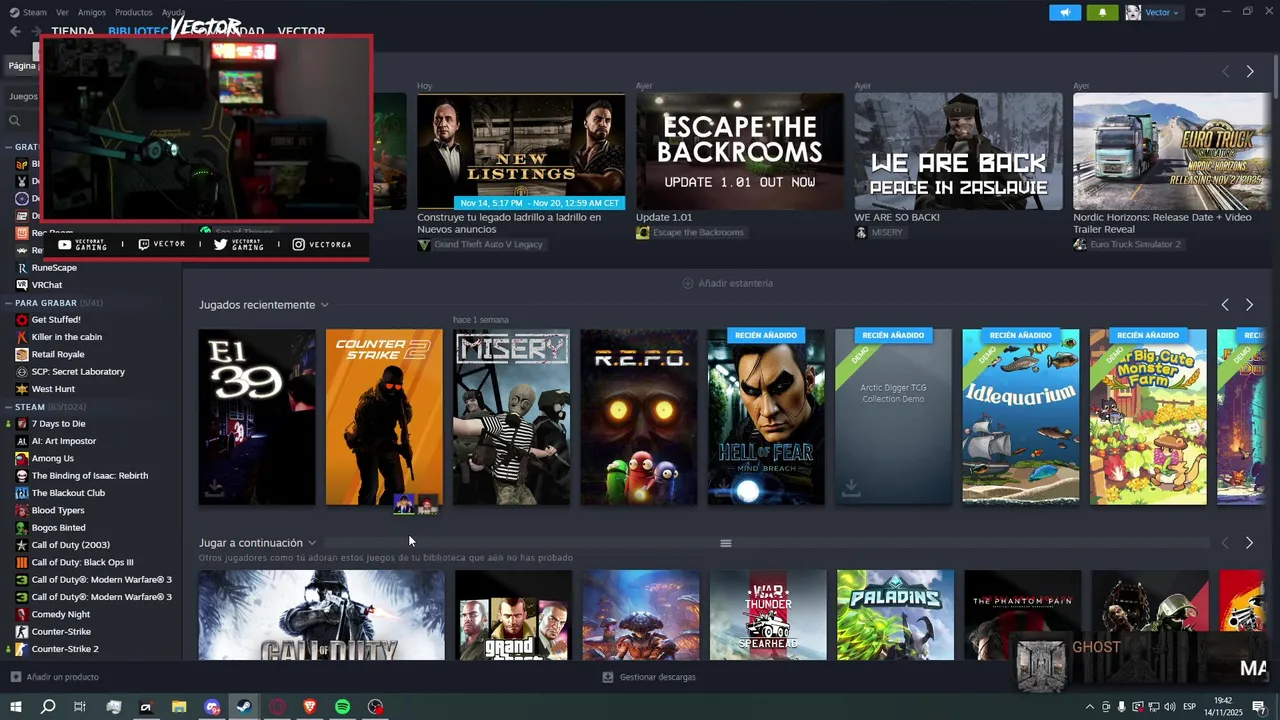Click the volume speaker tray icon
The image size is (1280, 720).
[x=1169, y=707]
